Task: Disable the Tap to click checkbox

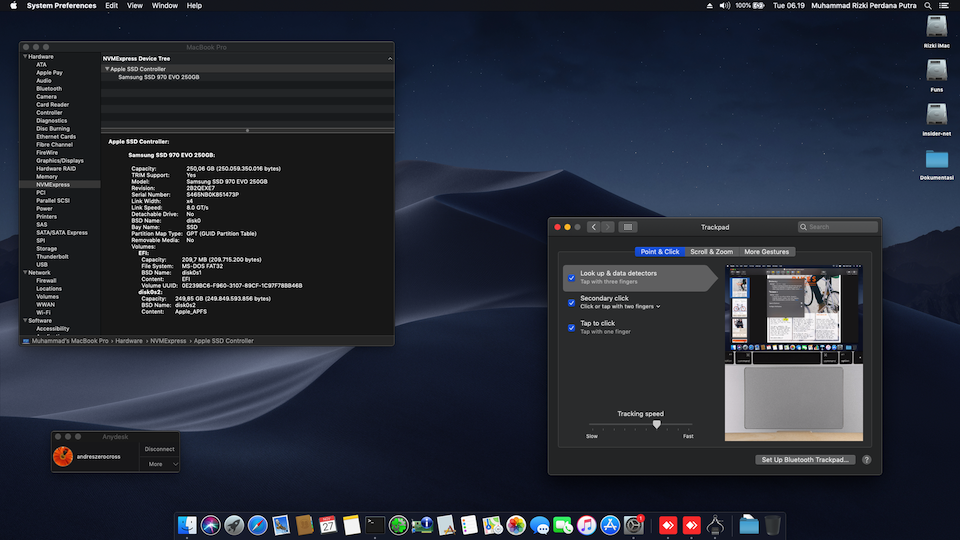Action: [572, 327]
